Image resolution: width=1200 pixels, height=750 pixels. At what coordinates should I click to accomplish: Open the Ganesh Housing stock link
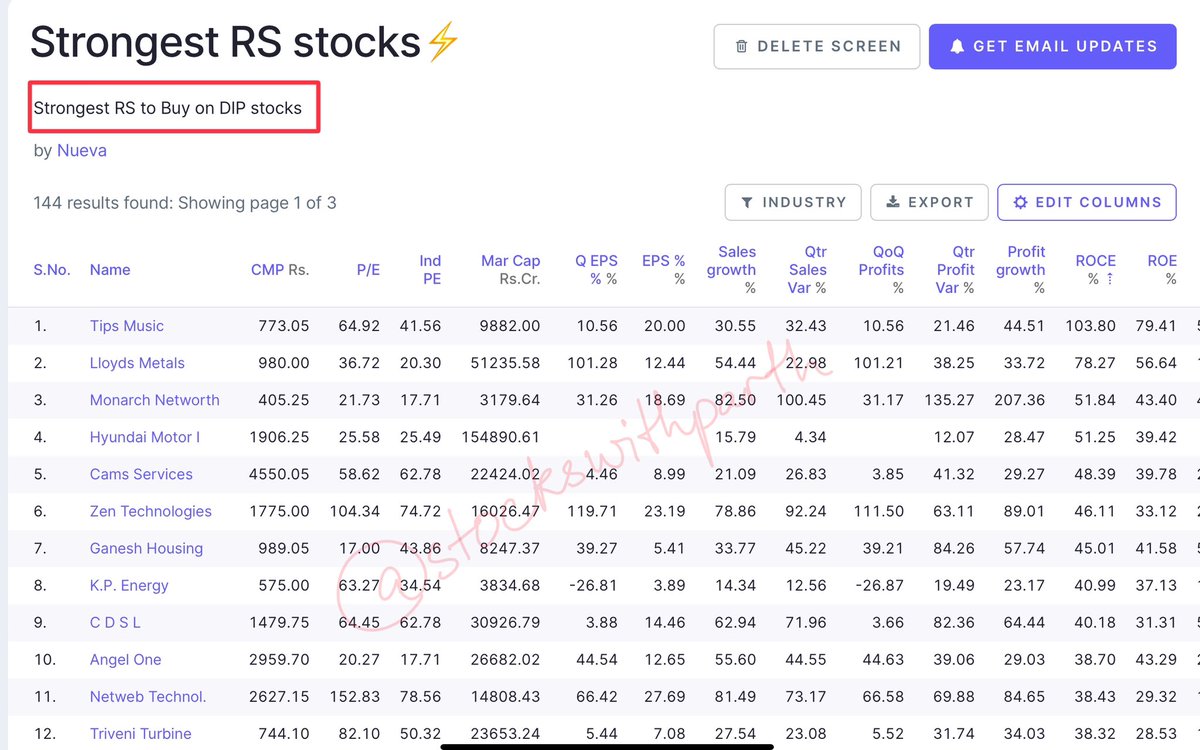click(146, 548)
